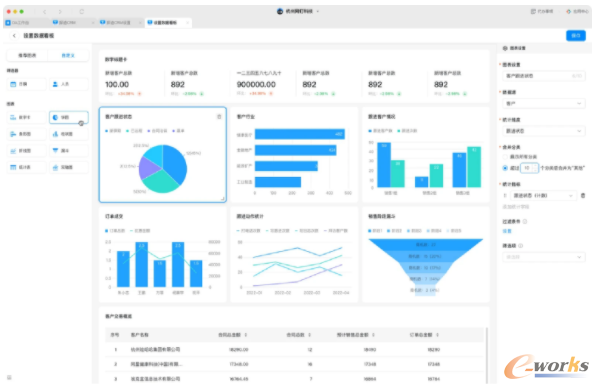Viewport: 599px width, 389px height.
Task: Select the line chart type
Action: coord(26,151)
